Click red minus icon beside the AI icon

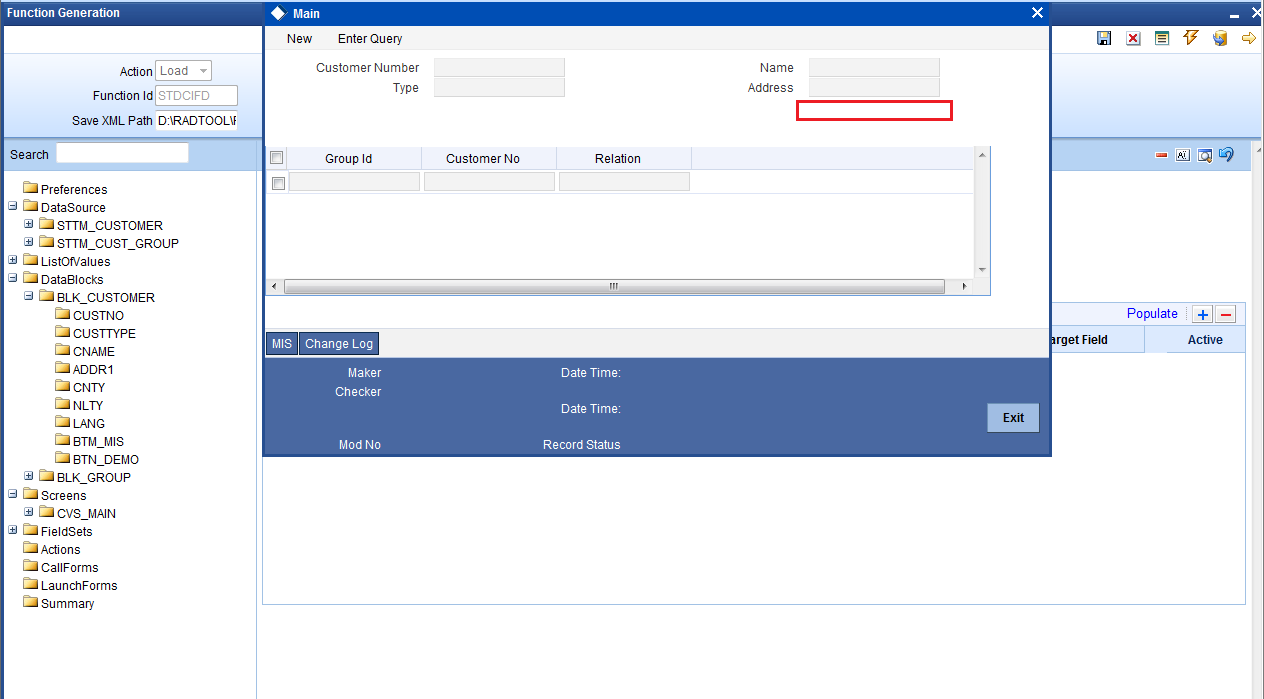pyautogui.click(x=1161, y=155)
